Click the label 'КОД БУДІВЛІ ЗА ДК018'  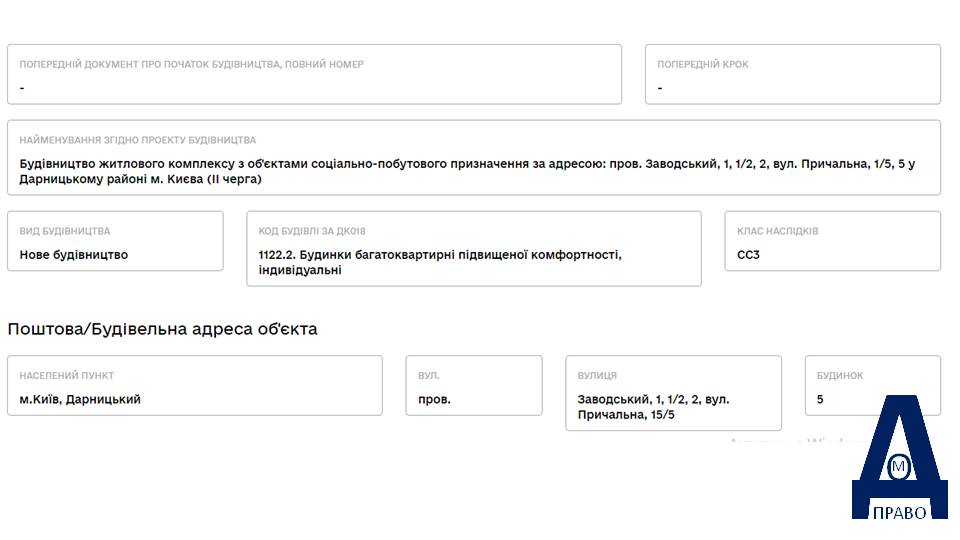pyautogui.click(x=312, y=231)
